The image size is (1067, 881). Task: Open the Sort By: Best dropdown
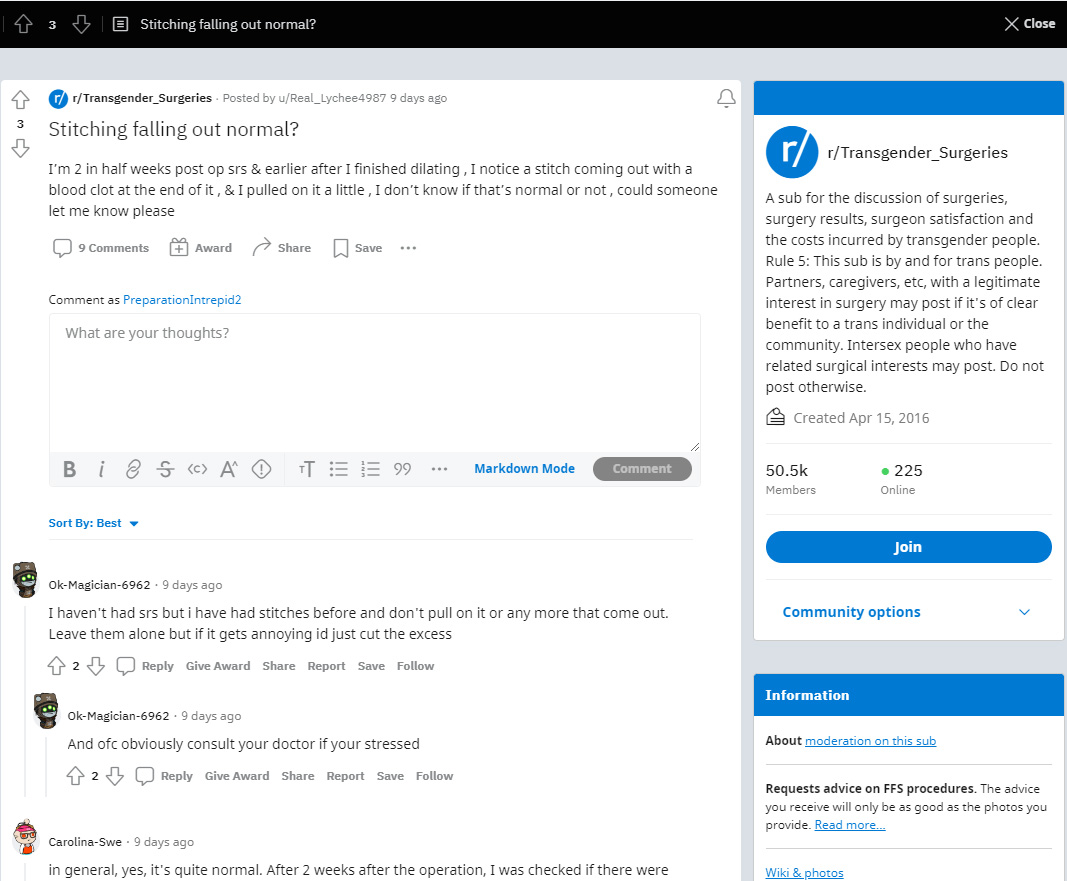tap(93, 523)
